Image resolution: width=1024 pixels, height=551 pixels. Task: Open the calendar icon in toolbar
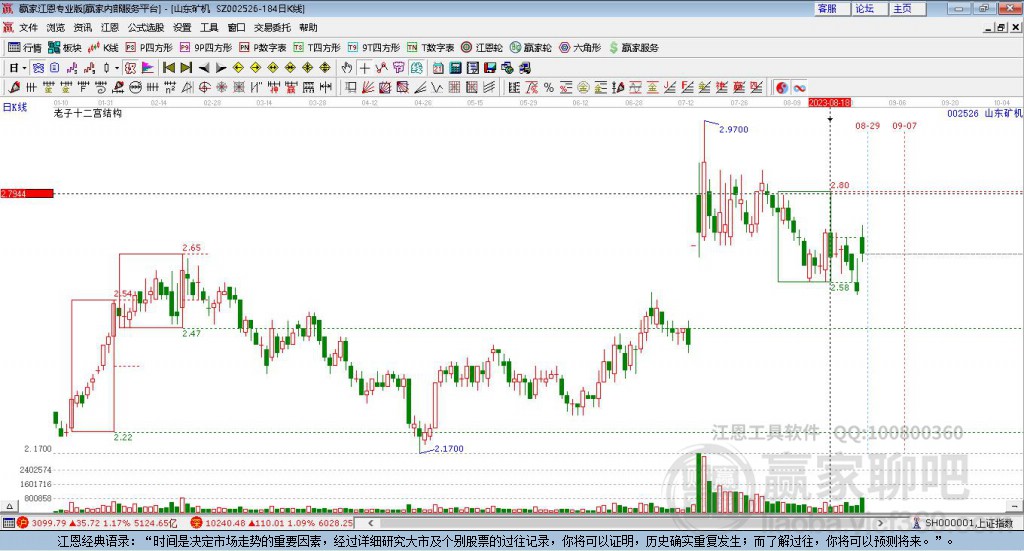click(438, 68)
